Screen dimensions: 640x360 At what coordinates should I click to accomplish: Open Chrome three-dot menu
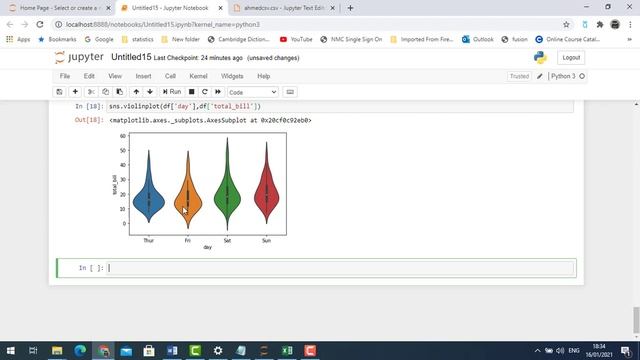[x=630, y=24]
